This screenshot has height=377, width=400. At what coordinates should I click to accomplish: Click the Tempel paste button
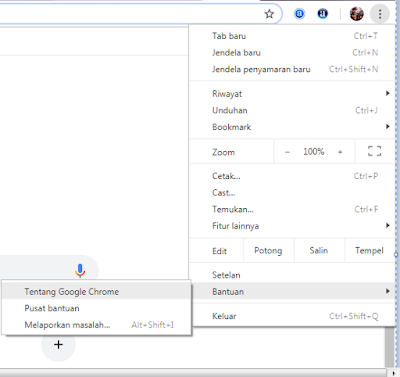click(x=369, y=251)
